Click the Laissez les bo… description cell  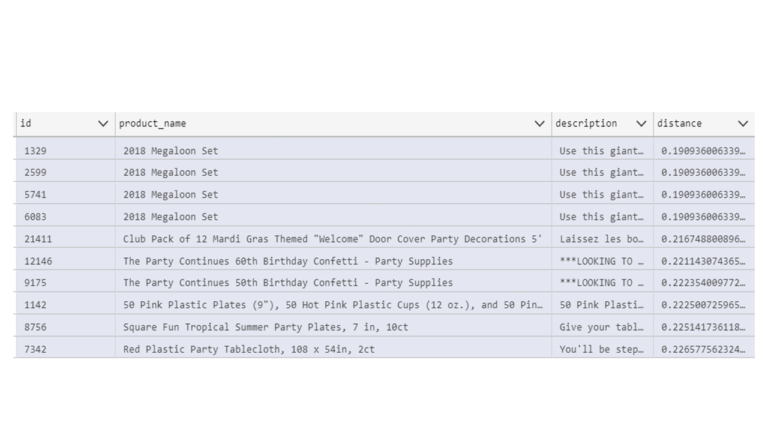pyautogui.click(x=601, y=239)
